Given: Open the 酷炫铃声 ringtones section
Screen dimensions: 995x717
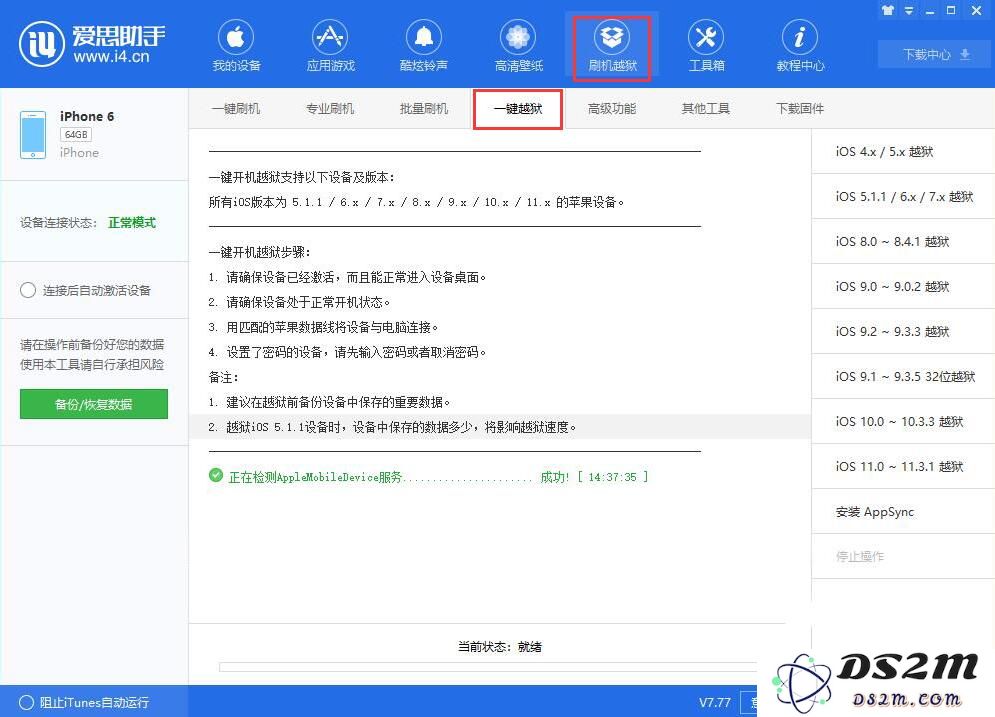Looking at the screenshot, I should pos(424,46).
